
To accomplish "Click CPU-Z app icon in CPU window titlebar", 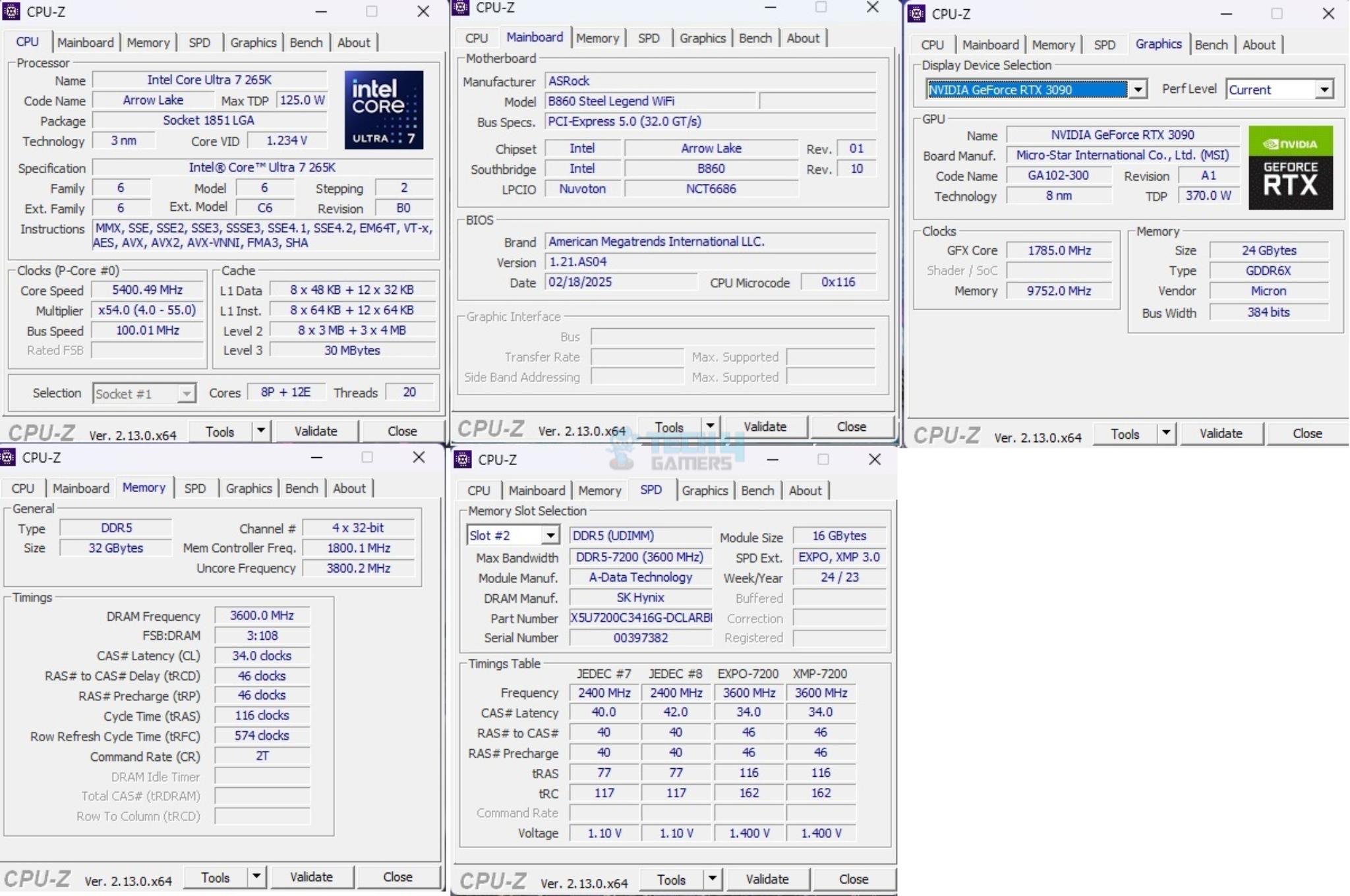I will (x=11, y=11).
